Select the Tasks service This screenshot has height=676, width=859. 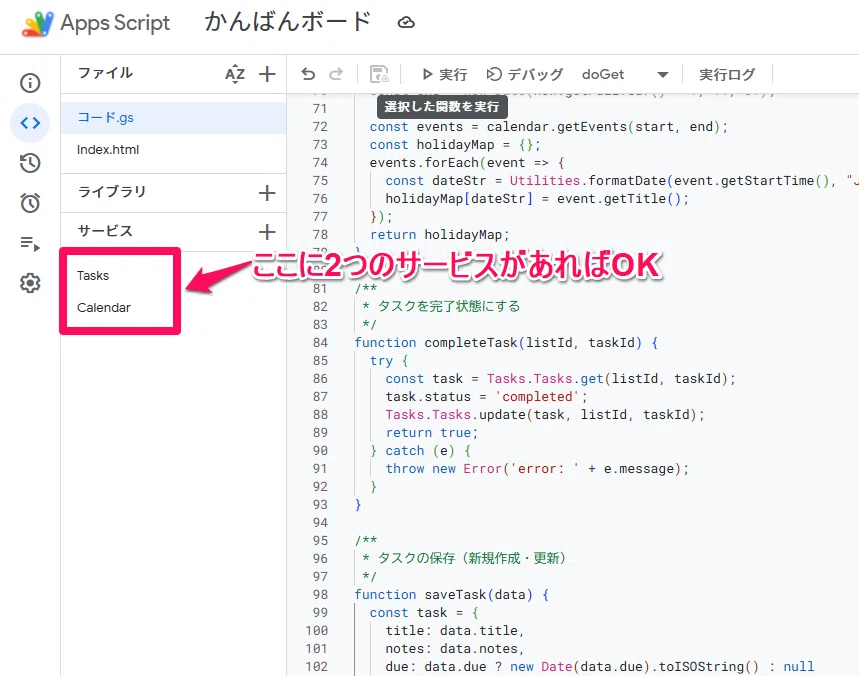coord(93,276)
